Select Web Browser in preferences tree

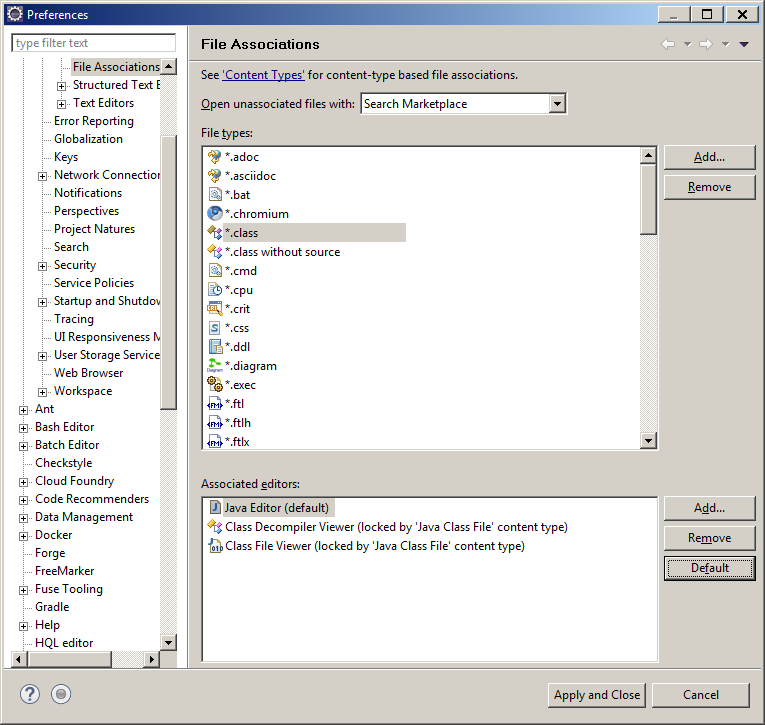88,373
